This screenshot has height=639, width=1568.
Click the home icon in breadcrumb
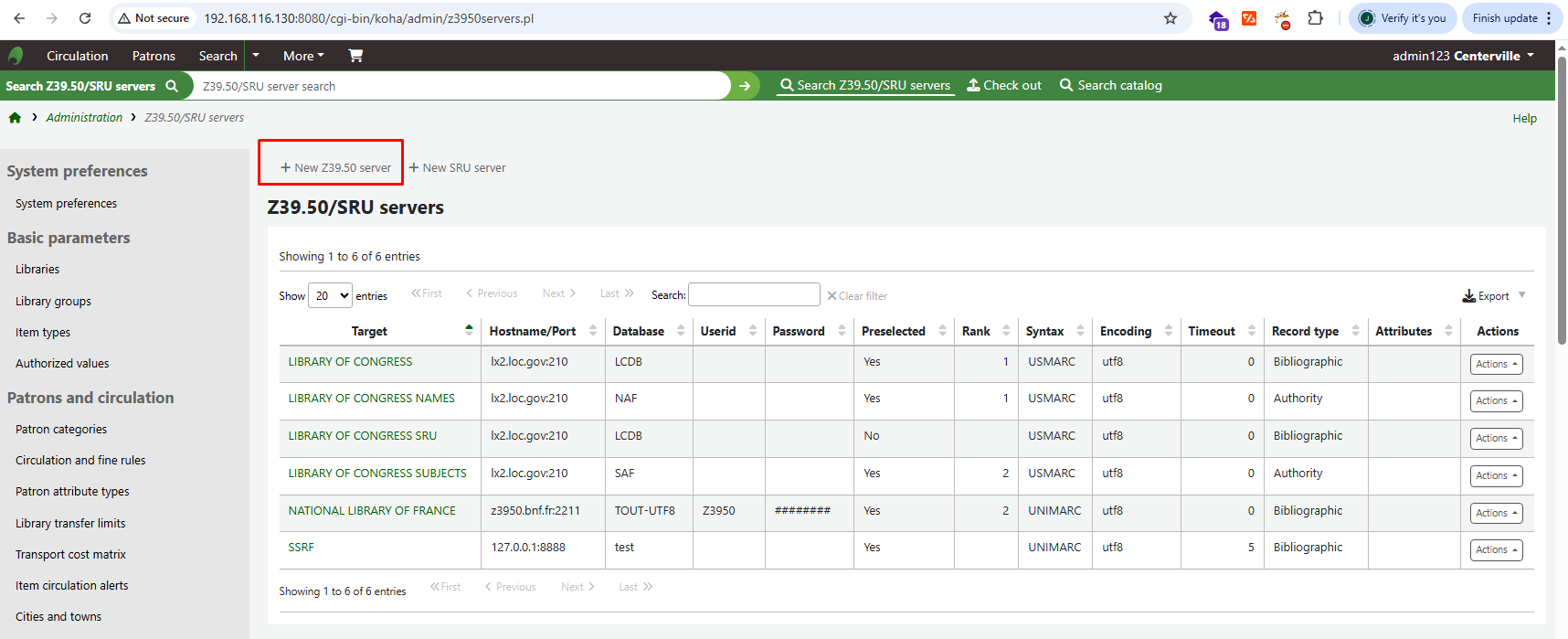click(15, 118)
